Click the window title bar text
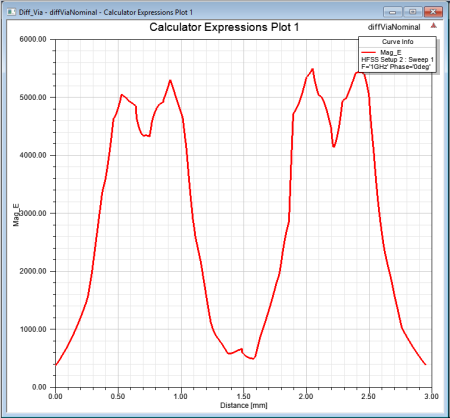 106,12
